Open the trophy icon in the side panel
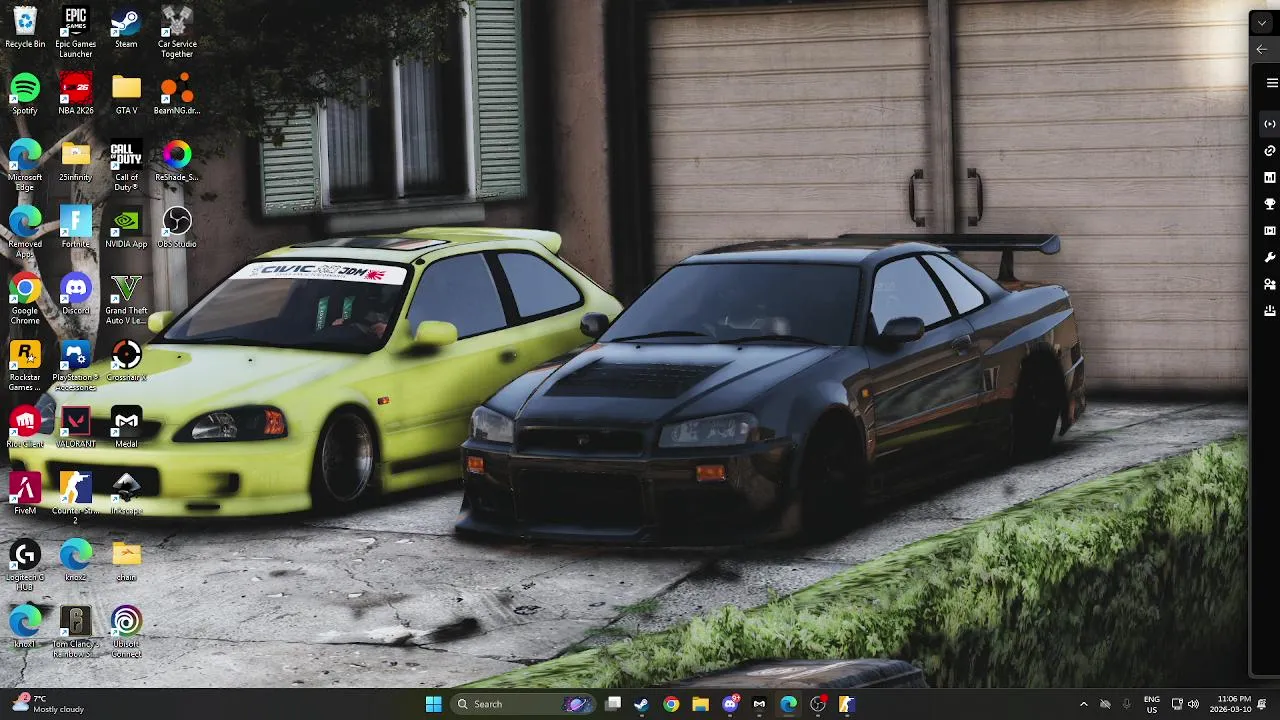The image size is (1280, 720). pyautogui.click(x=1270, y=204)
